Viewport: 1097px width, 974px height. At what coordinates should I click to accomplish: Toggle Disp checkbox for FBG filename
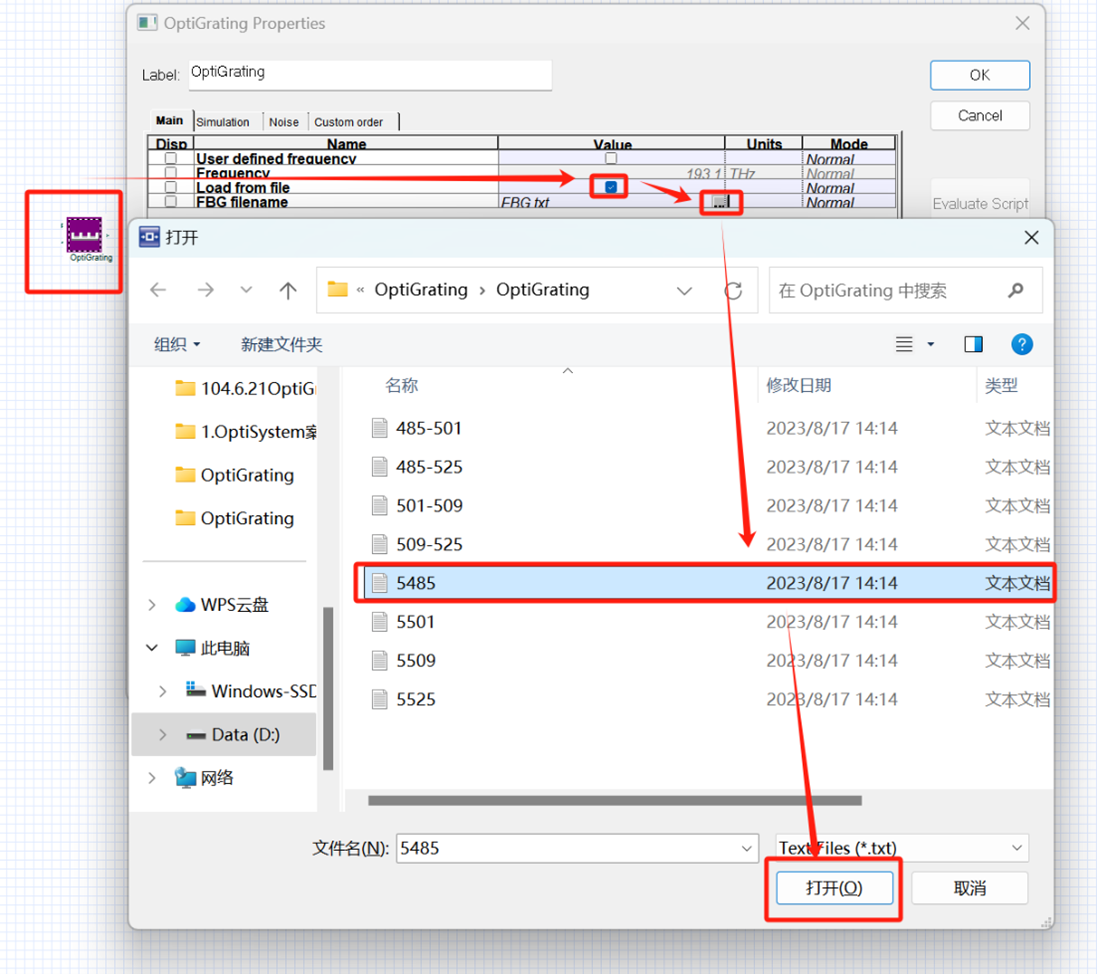(171, 202)
